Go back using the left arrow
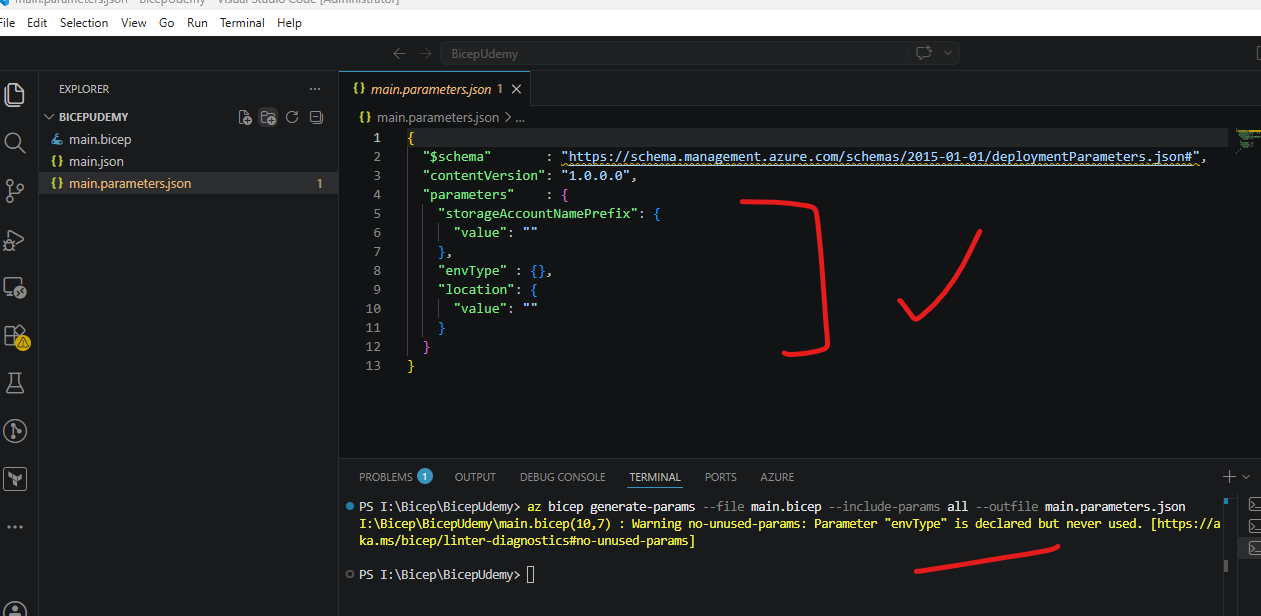The image size is (1261, 616). pos(399,53)
